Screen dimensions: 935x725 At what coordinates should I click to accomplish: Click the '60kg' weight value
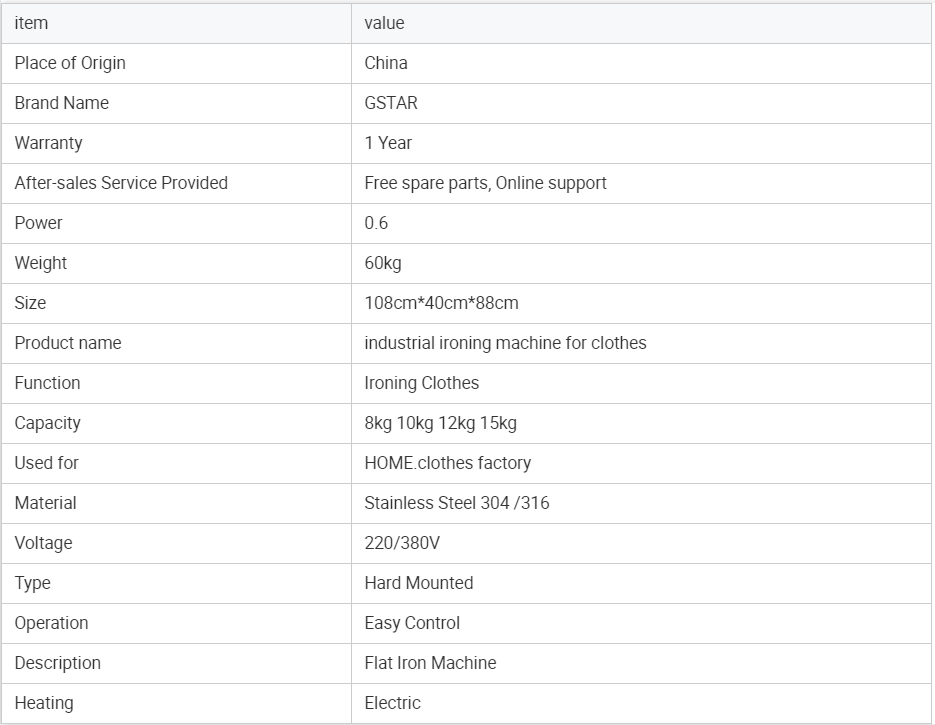383,263
